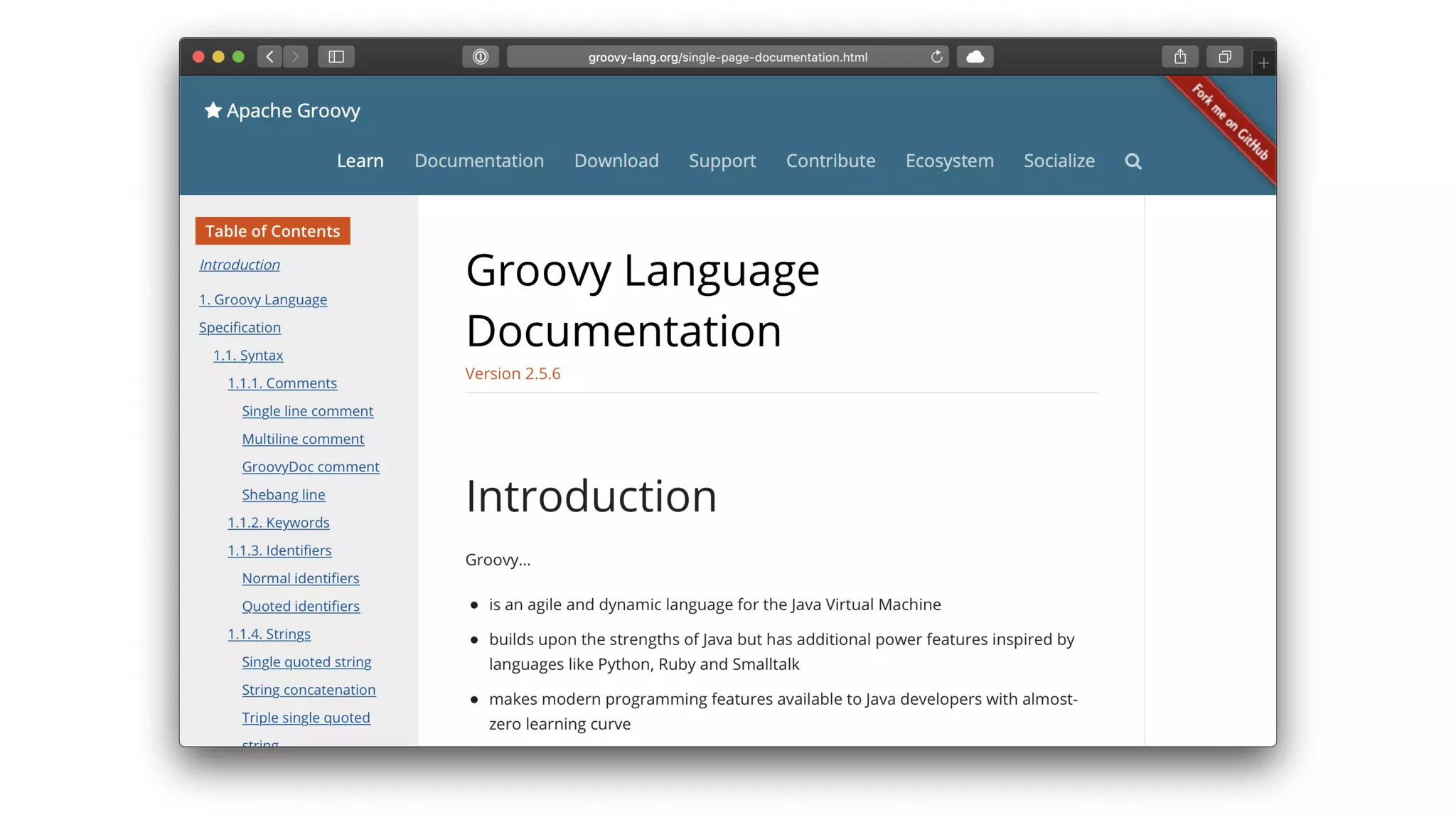Open the Share sheet icon
This screenshot has height=820, width=1456.
[1180, 57]
